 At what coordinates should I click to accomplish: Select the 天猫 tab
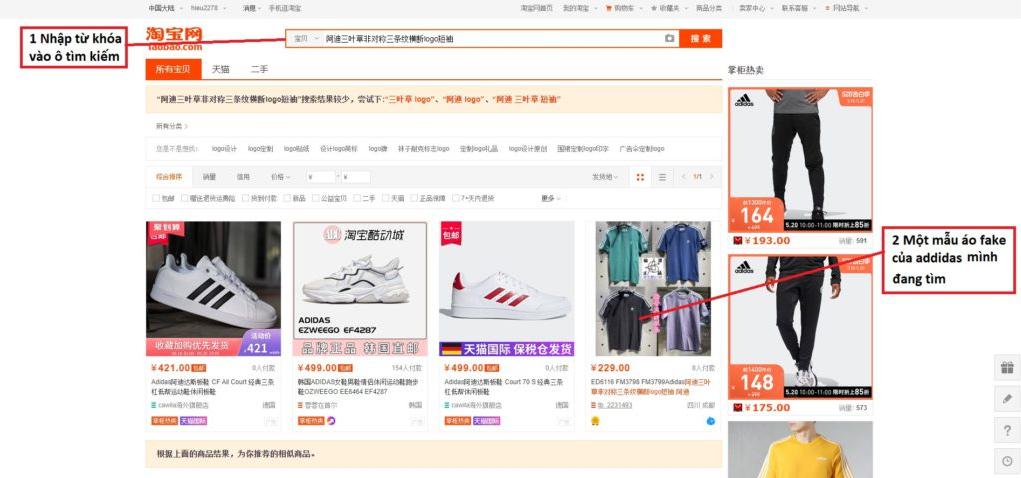point(220,69)
